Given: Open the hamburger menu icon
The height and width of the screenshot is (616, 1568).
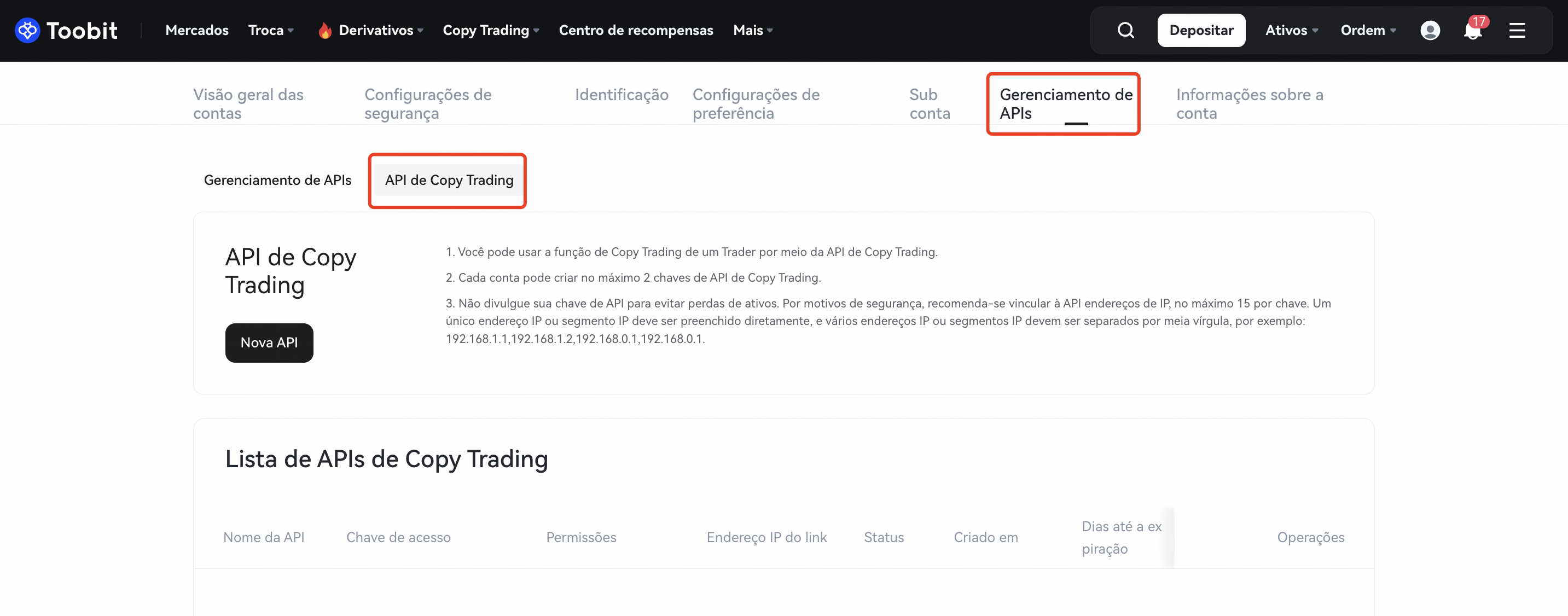Looking at the screenshot, I should pos(1517,31).
